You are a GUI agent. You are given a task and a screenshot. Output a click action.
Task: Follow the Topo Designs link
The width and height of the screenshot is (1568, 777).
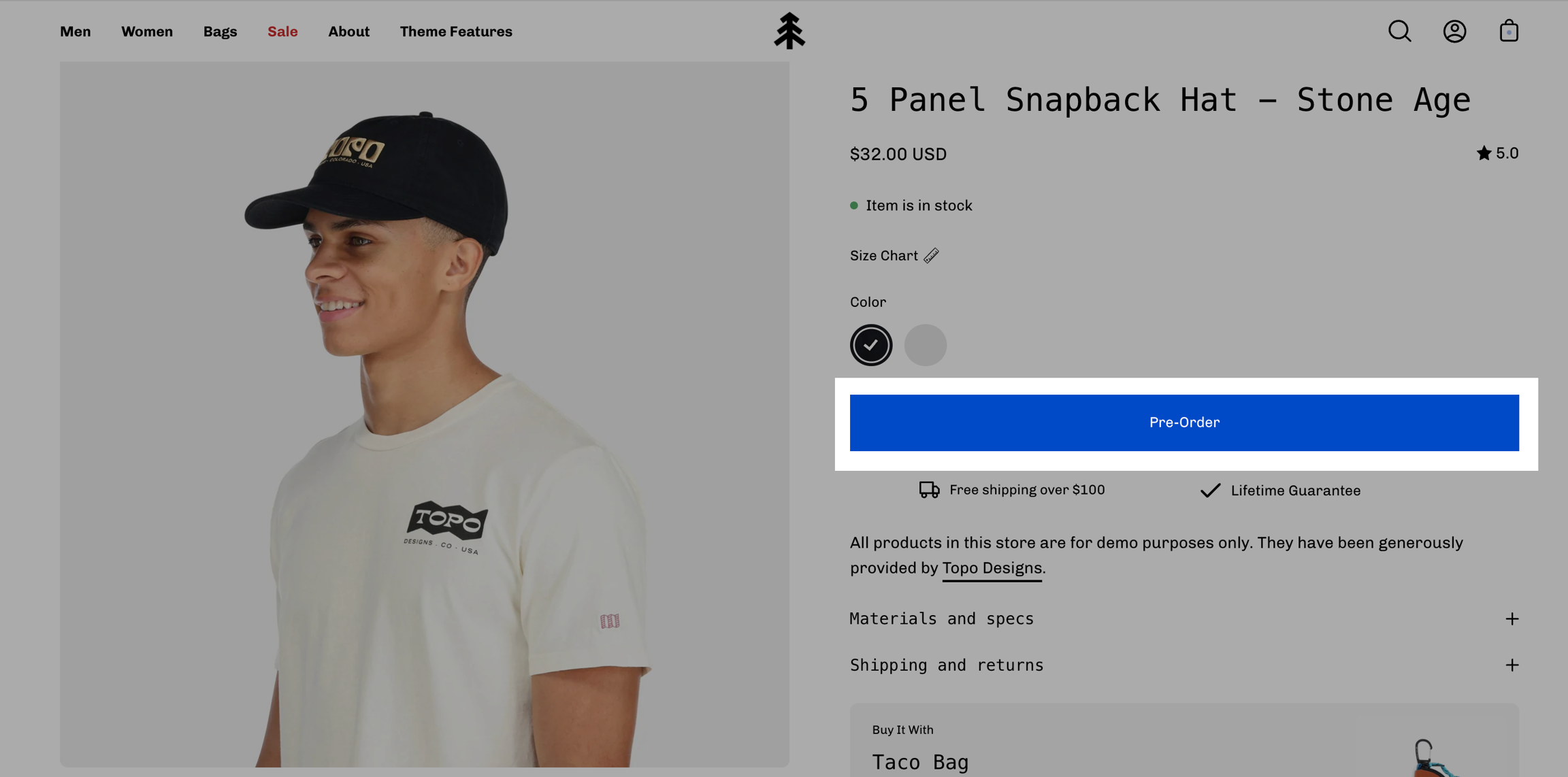coord(992,568)
